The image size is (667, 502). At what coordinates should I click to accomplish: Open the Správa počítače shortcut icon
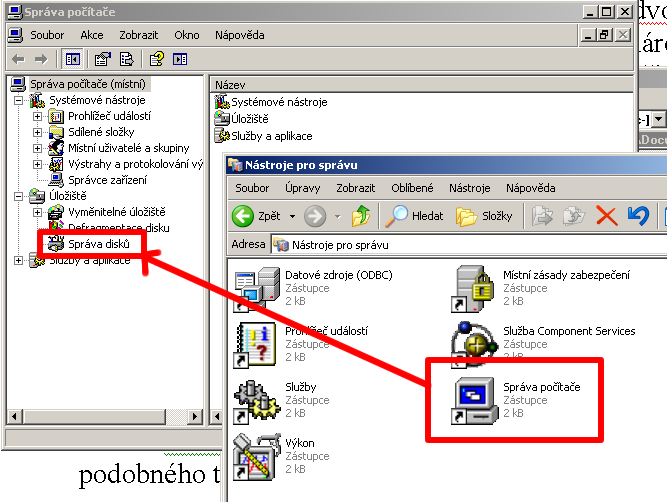point(472,398)
